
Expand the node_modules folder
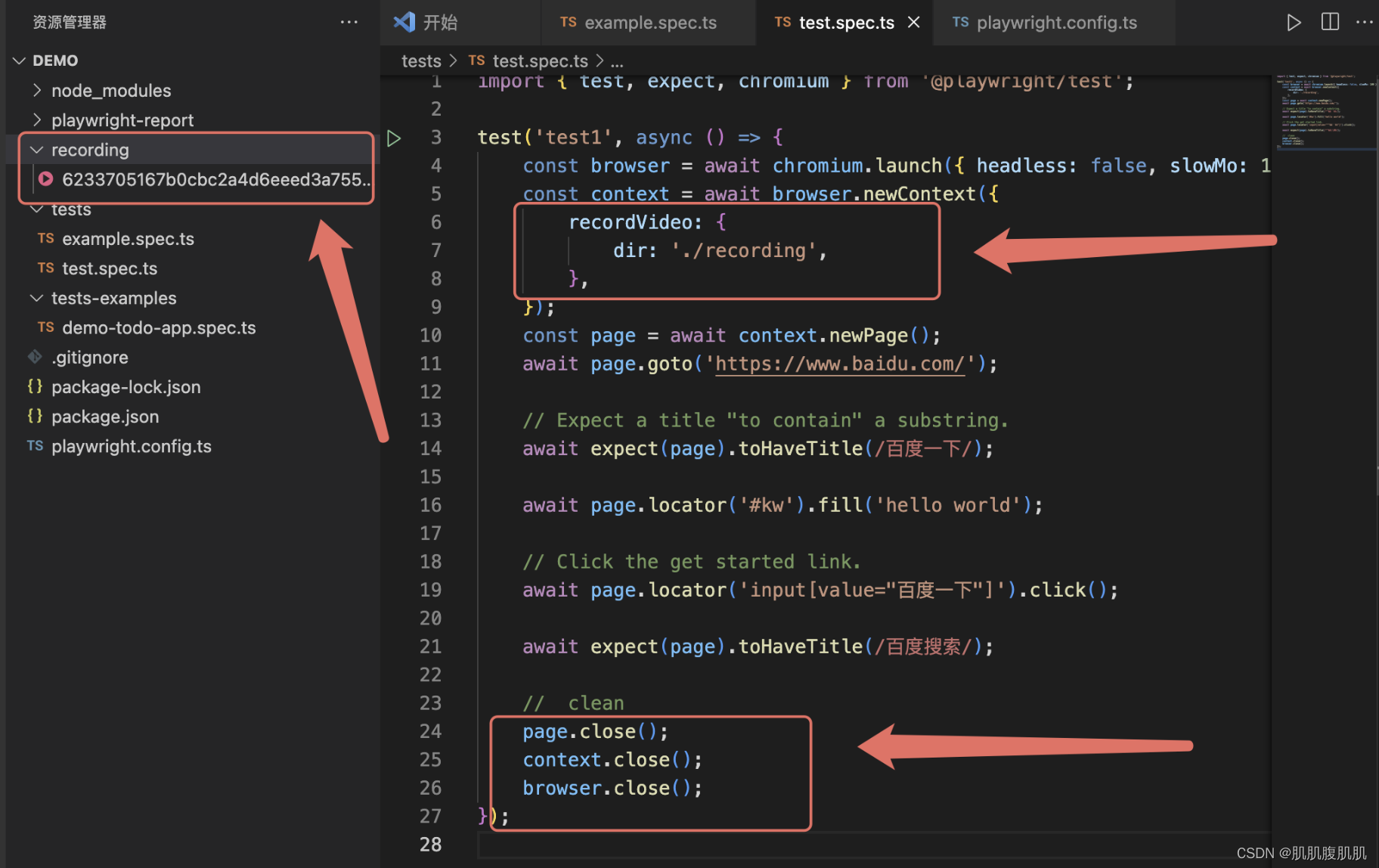click(37, 91)
